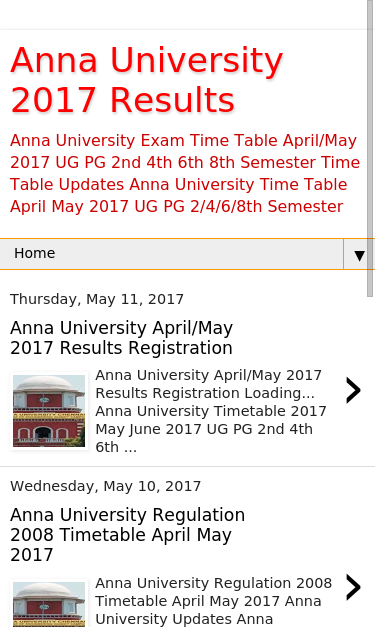Click scrollbar track below the thumb
Screen dimensions: 375x627
click(x=371, y=460)
